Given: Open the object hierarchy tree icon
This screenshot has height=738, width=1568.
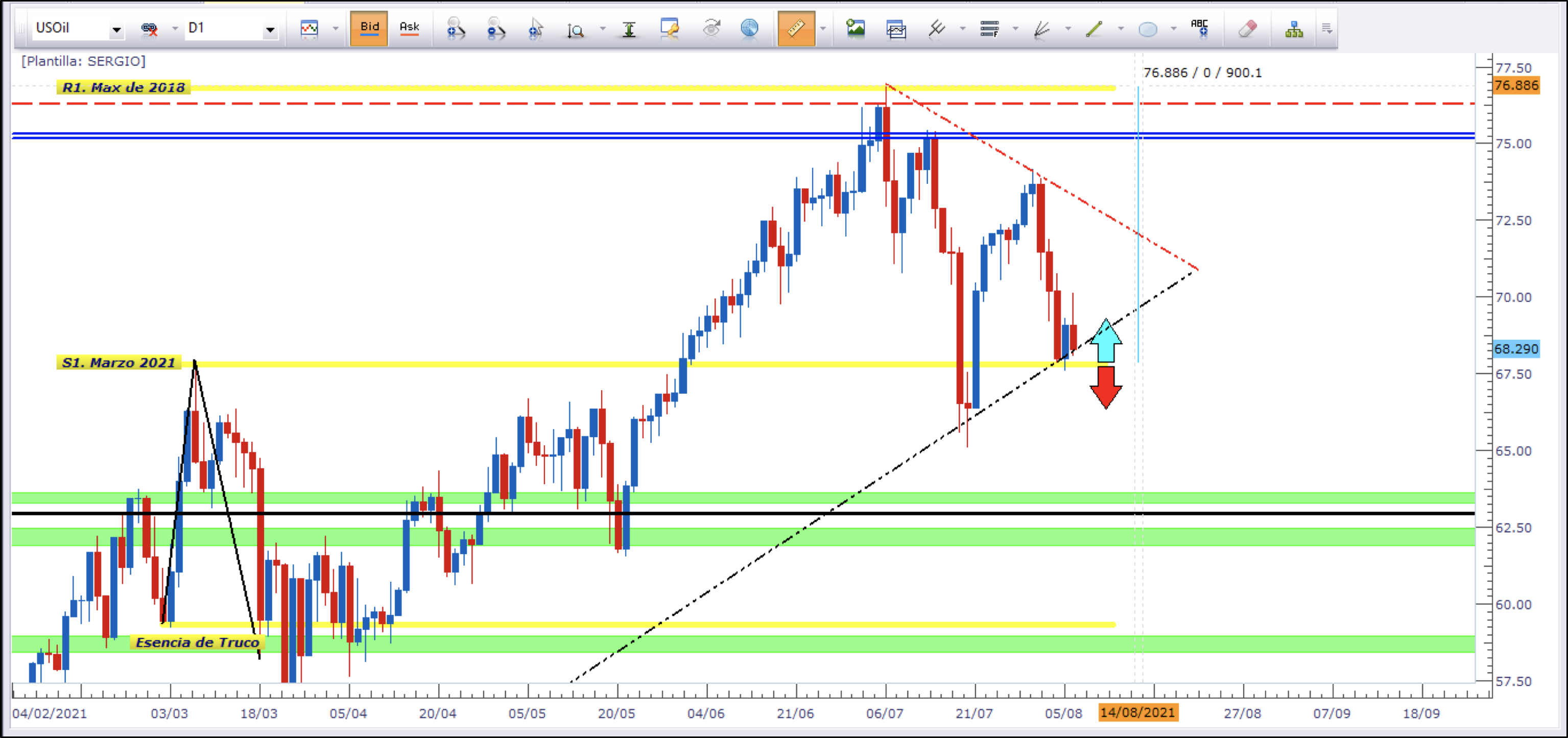Looking at the screenshot, I should click(x=1294, y=28).
